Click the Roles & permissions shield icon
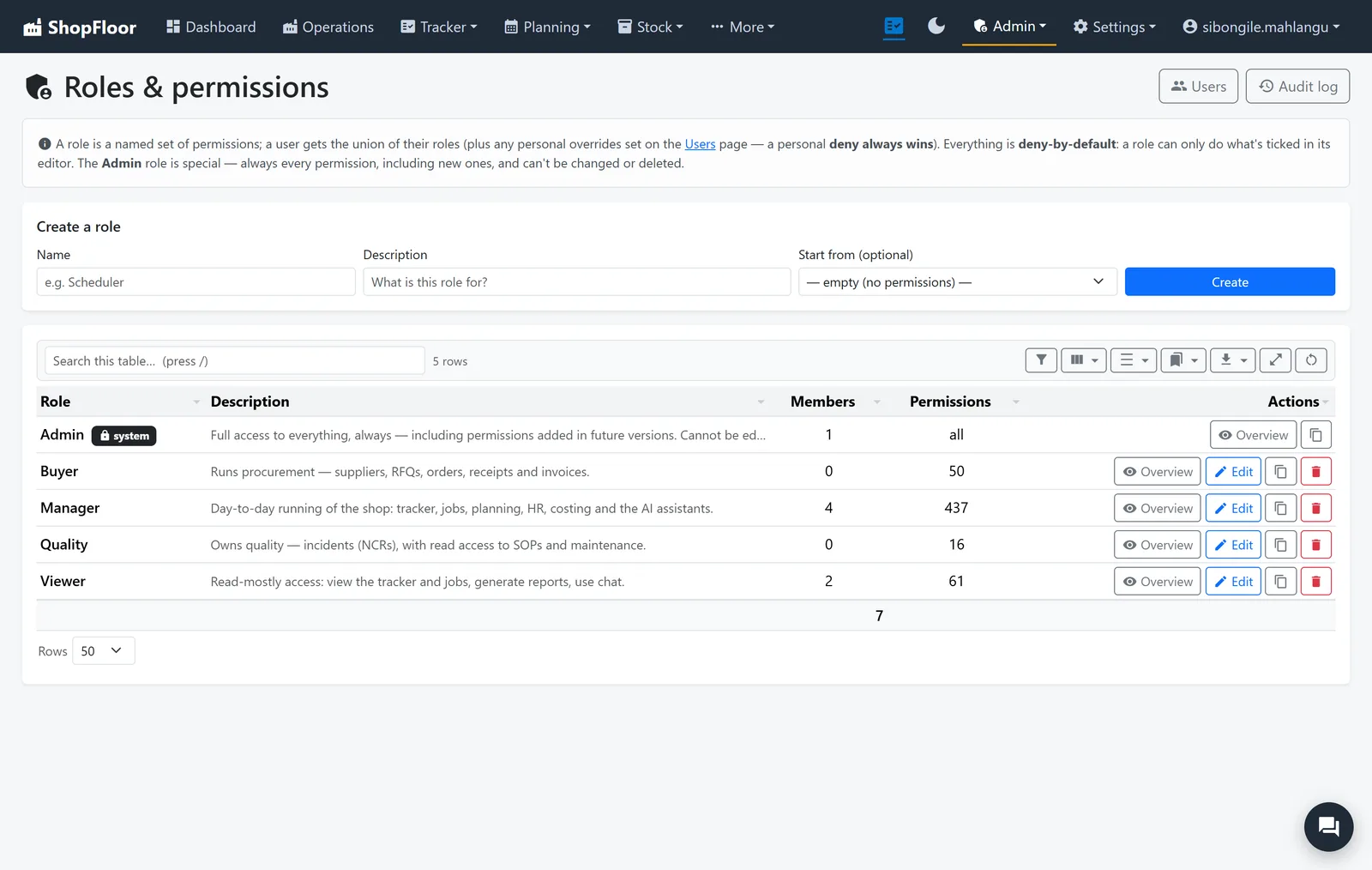The width and height of the screenshot is (1372, 870). tap(39, 87)
